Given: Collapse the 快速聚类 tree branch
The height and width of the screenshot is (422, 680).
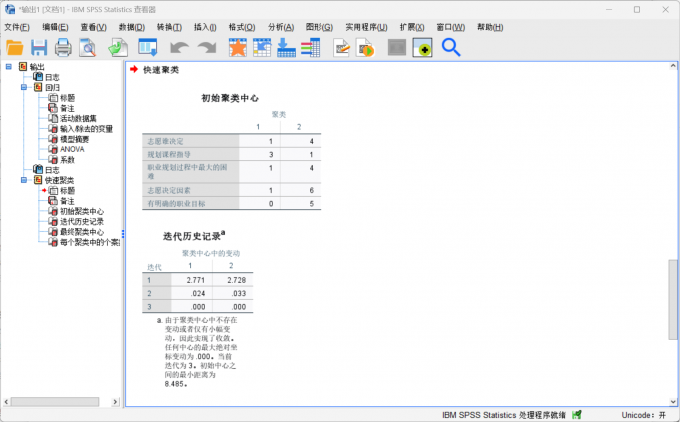Looking at the screenshot, I should pyautogui.click(x=24, y=180).
